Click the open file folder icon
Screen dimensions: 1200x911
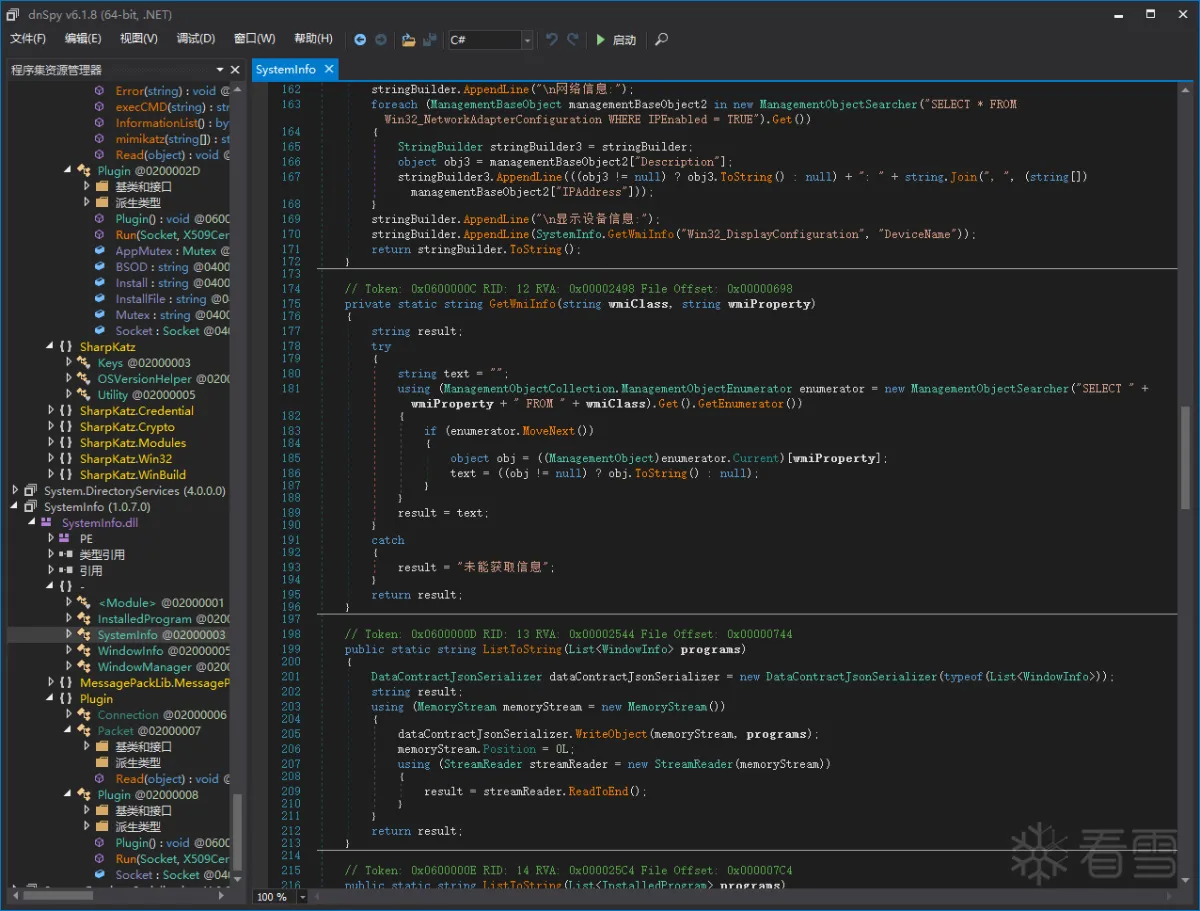point(408,40)
